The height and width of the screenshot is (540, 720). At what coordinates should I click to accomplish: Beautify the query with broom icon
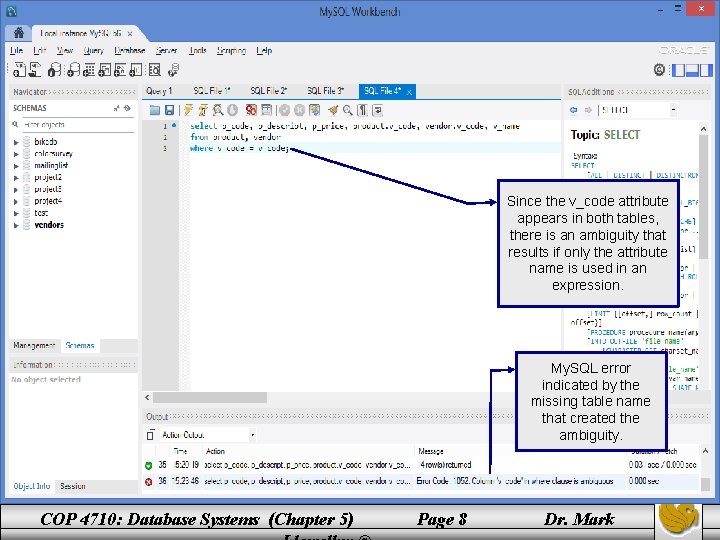(333, 110)
